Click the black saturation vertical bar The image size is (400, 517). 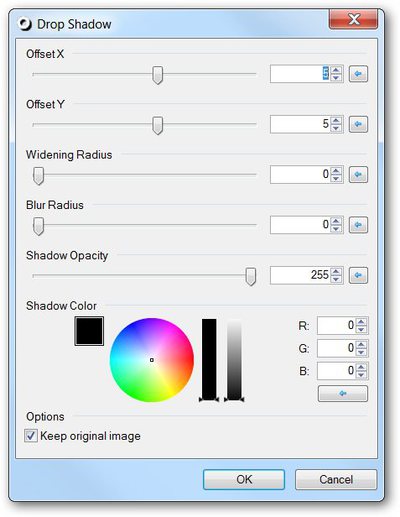pyautogui.click(x=209, y=359)
